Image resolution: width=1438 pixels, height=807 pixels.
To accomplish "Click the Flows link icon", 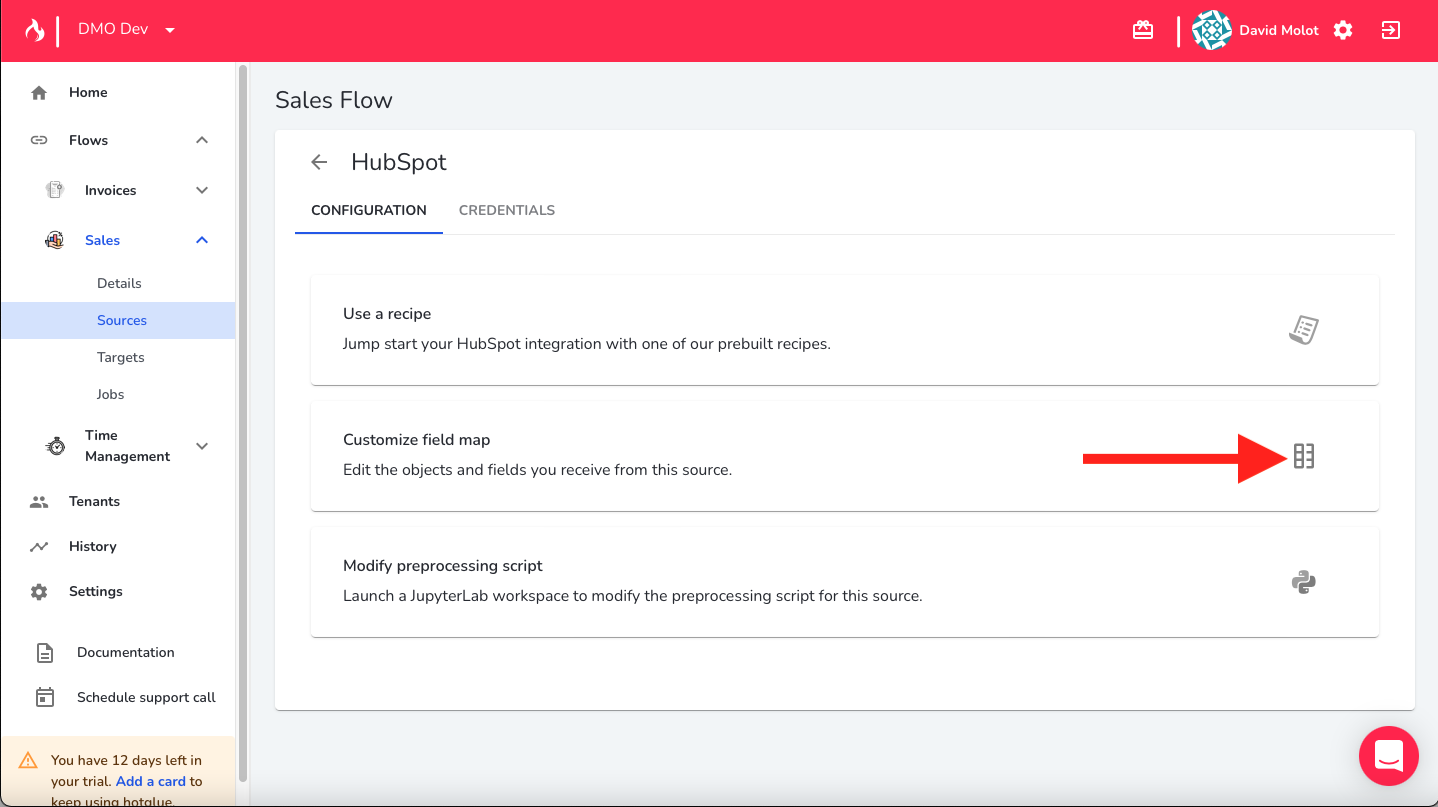I will [39, 140].
